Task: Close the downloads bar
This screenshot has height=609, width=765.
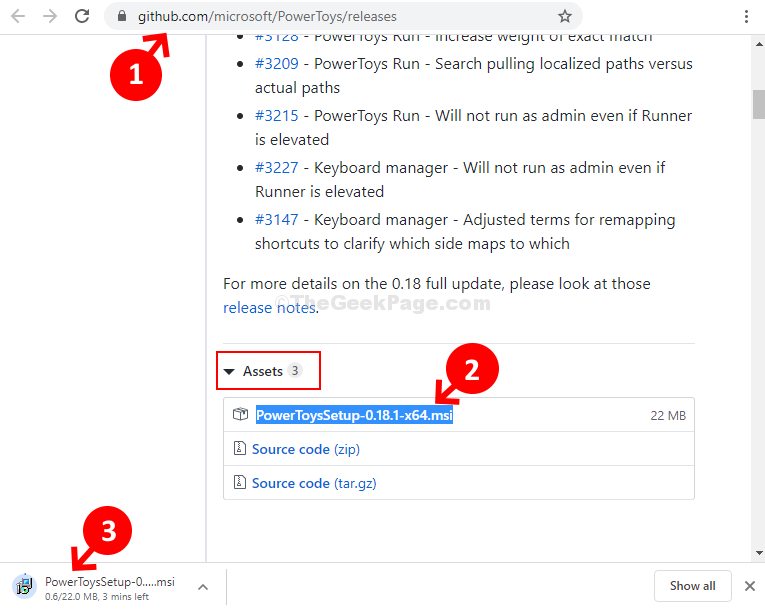Action: [x=750, y=586]
